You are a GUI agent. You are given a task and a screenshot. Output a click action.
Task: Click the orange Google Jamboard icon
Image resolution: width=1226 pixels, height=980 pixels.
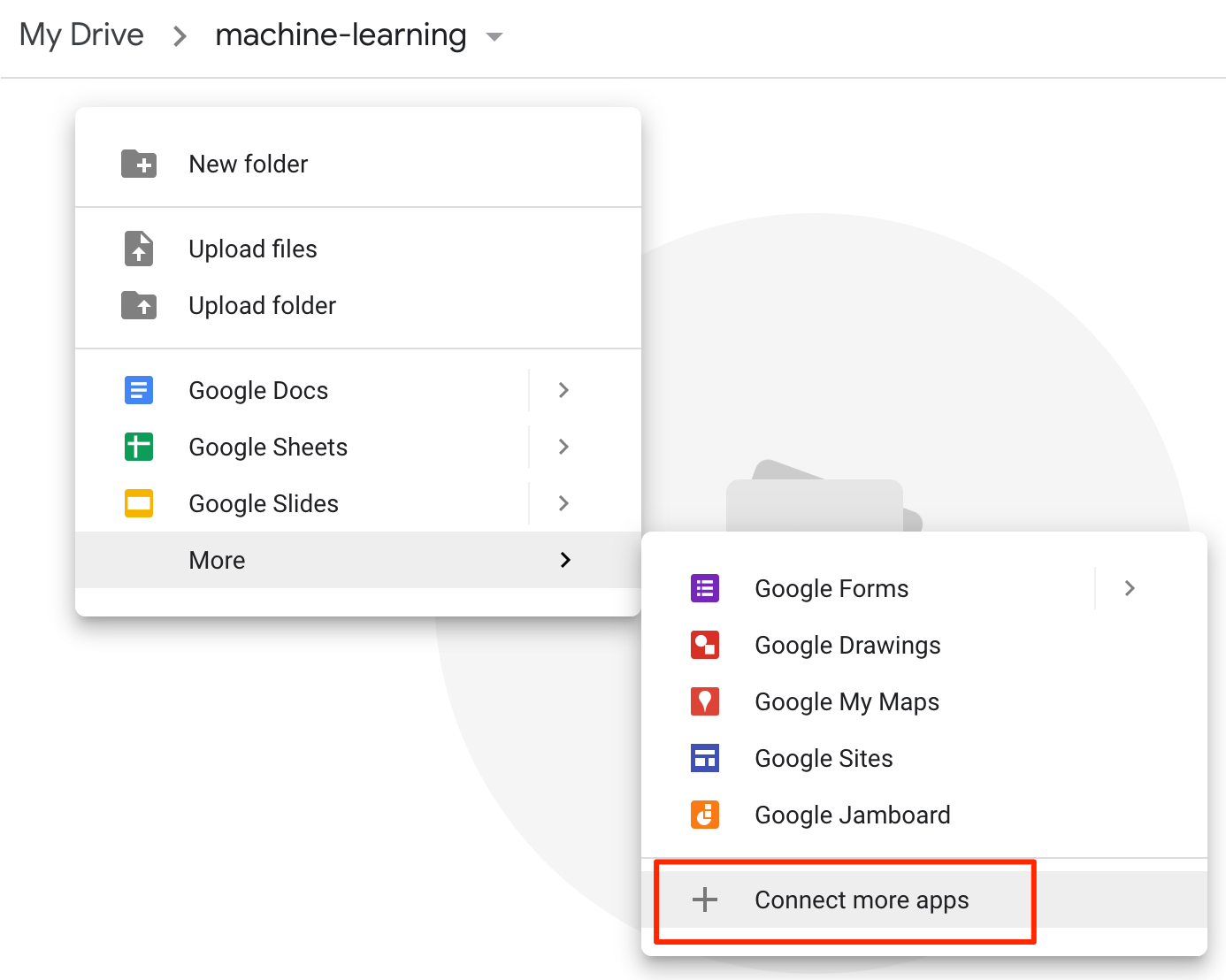(x=705, y=815)
